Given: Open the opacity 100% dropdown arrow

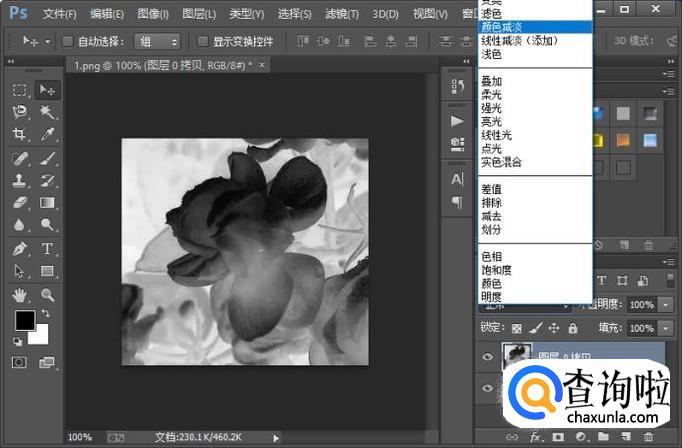Looking at the screenshot, I should [x=665, y=305].
